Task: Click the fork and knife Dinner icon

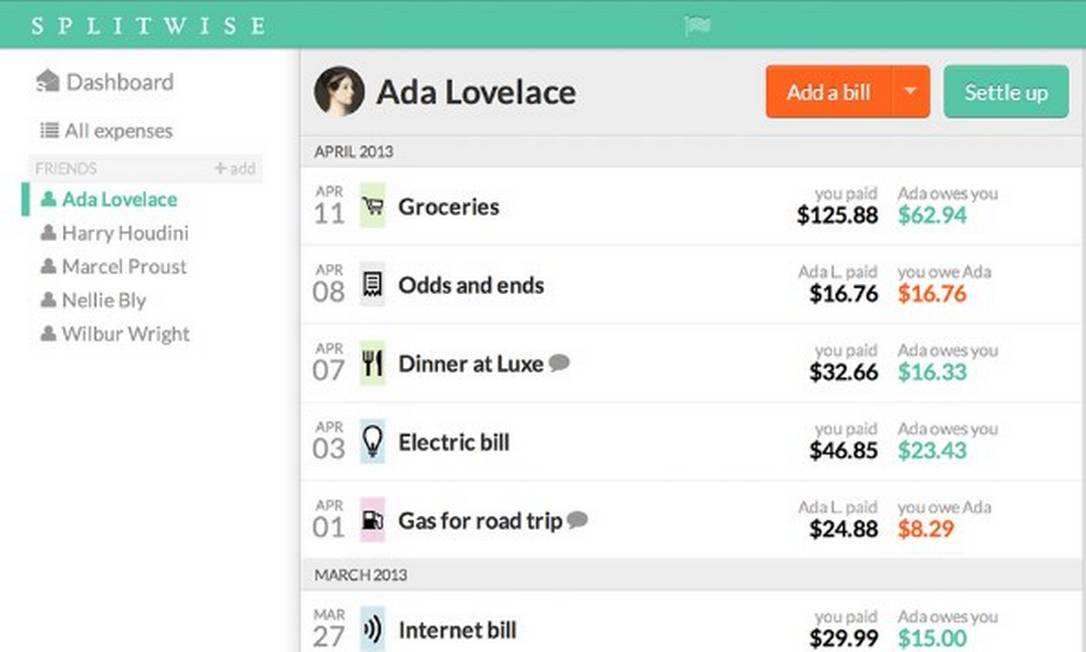Action: click(372, 363)
